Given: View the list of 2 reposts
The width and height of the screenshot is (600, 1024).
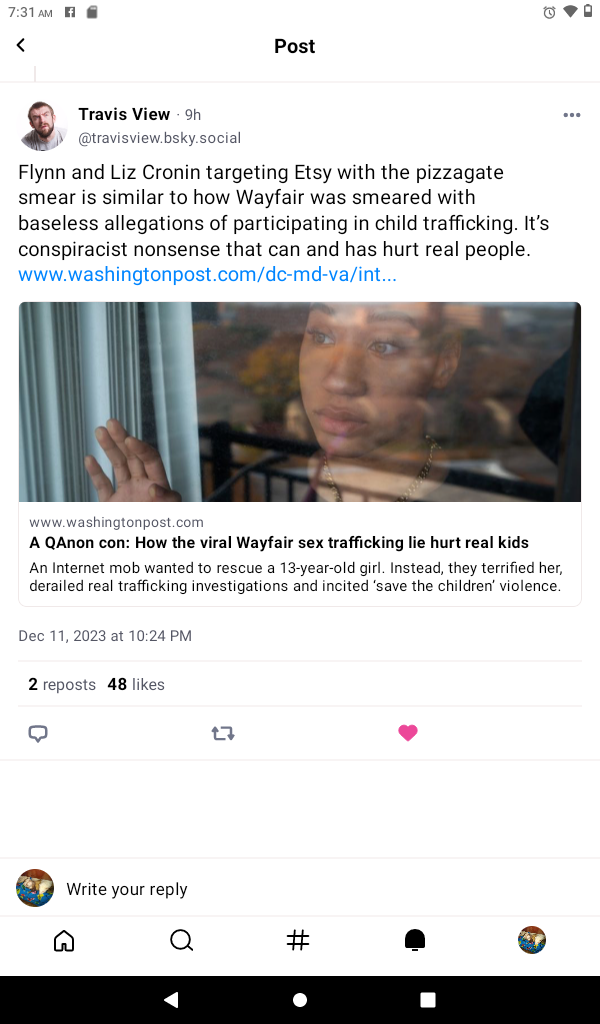Looking at the screenshot, I should 62,684.
